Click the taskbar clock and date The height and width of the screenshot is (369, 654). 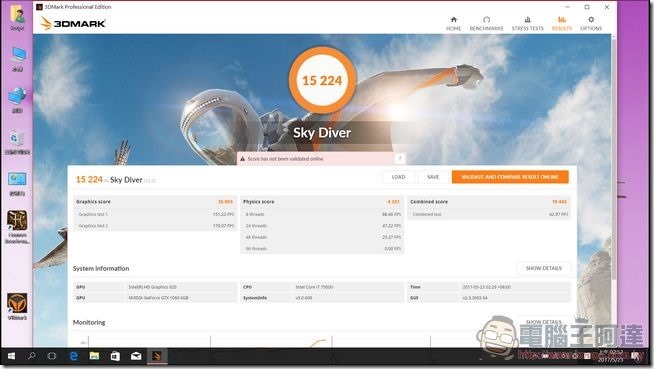pos(610,356)
